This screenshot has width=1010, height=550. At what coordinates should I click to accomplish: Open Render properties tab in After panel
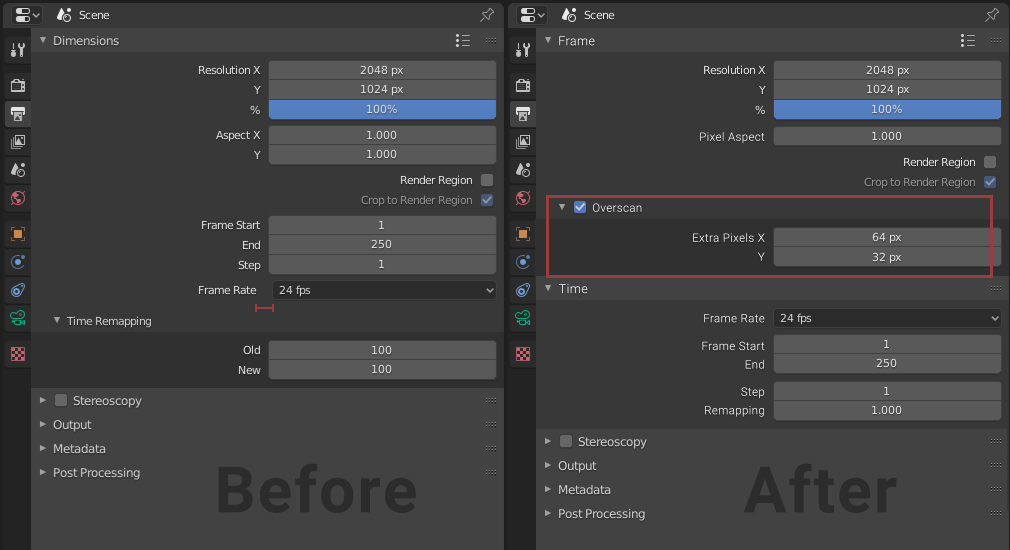pyautogui.click(x=523, y=85)
